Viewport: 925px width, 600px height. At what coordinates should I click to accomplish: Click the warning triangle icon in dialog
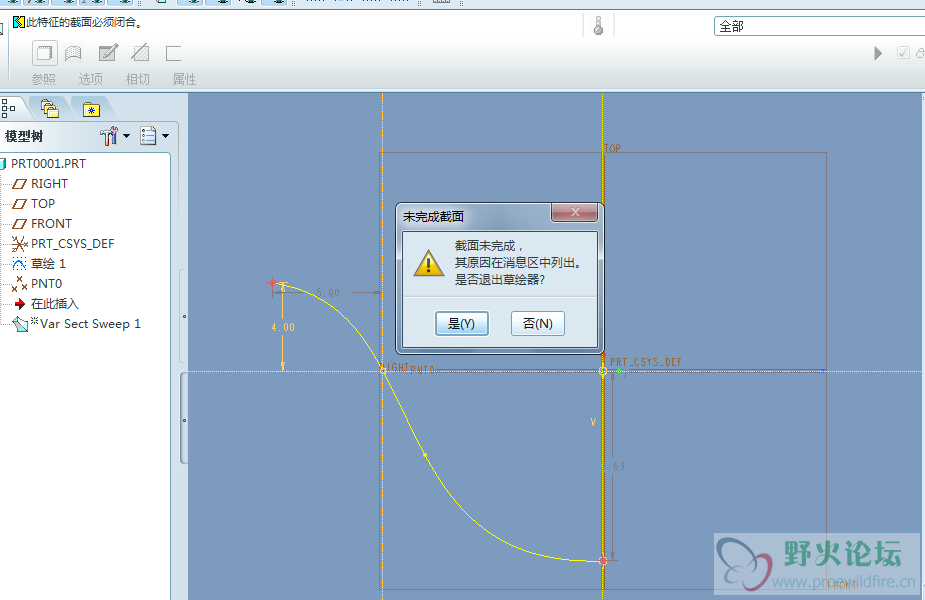tap(429, 263)
